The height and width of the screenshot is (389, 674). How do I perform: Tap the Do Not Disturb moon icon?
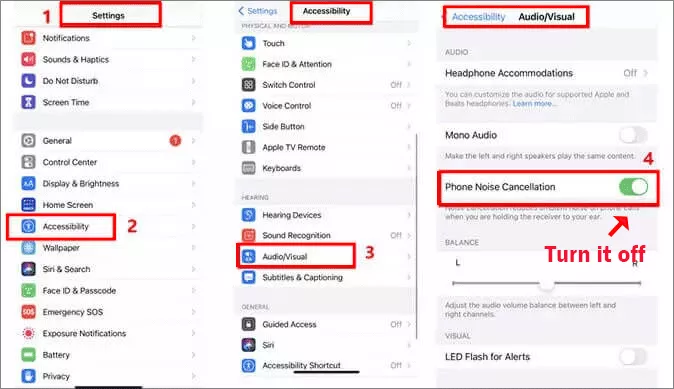tap(28, 81)
